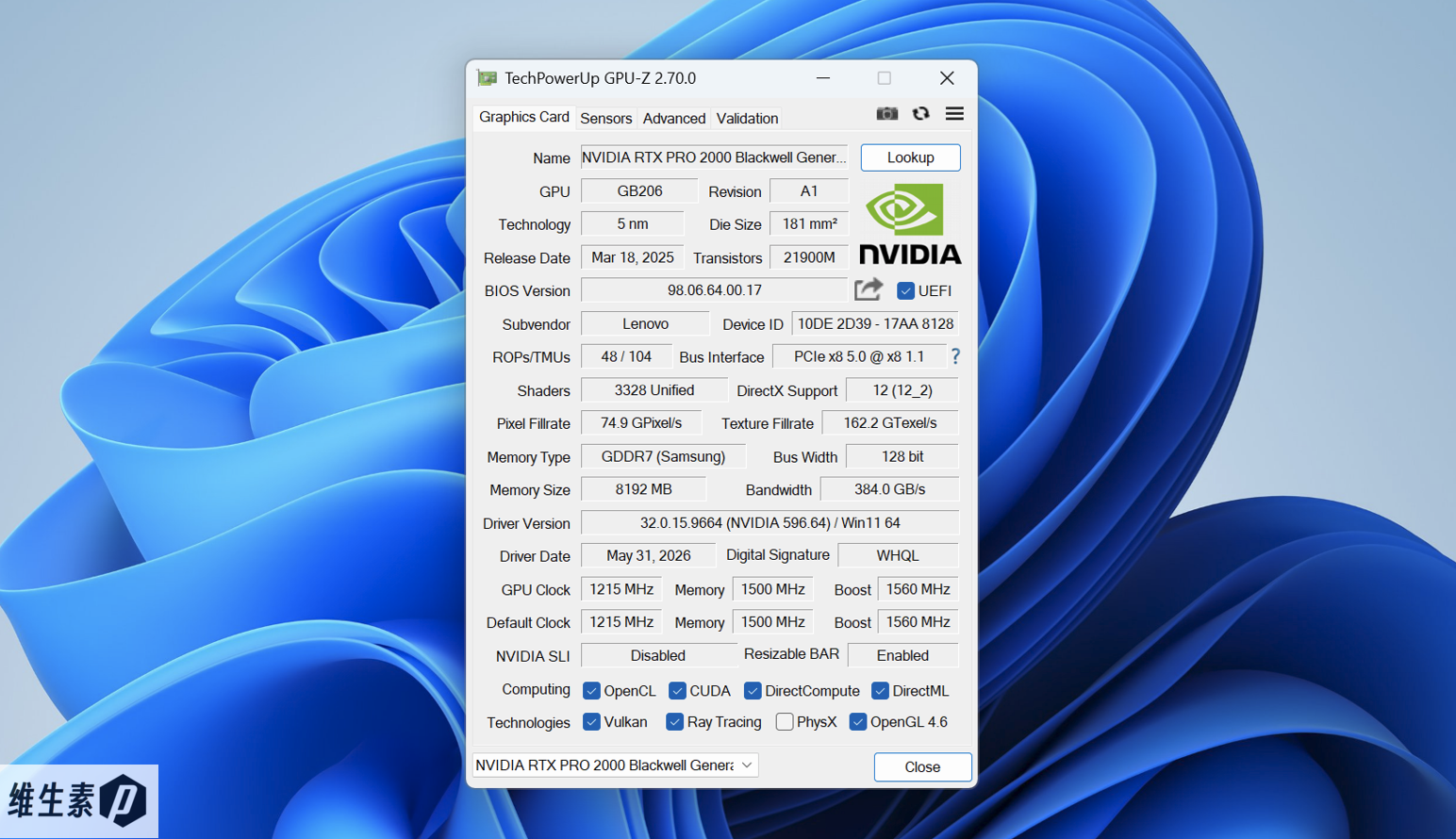Image resolution: width=1456 pixels, height=839 pixels.
Task: Close GPU-Z with the title bar X
Action: 947,78
